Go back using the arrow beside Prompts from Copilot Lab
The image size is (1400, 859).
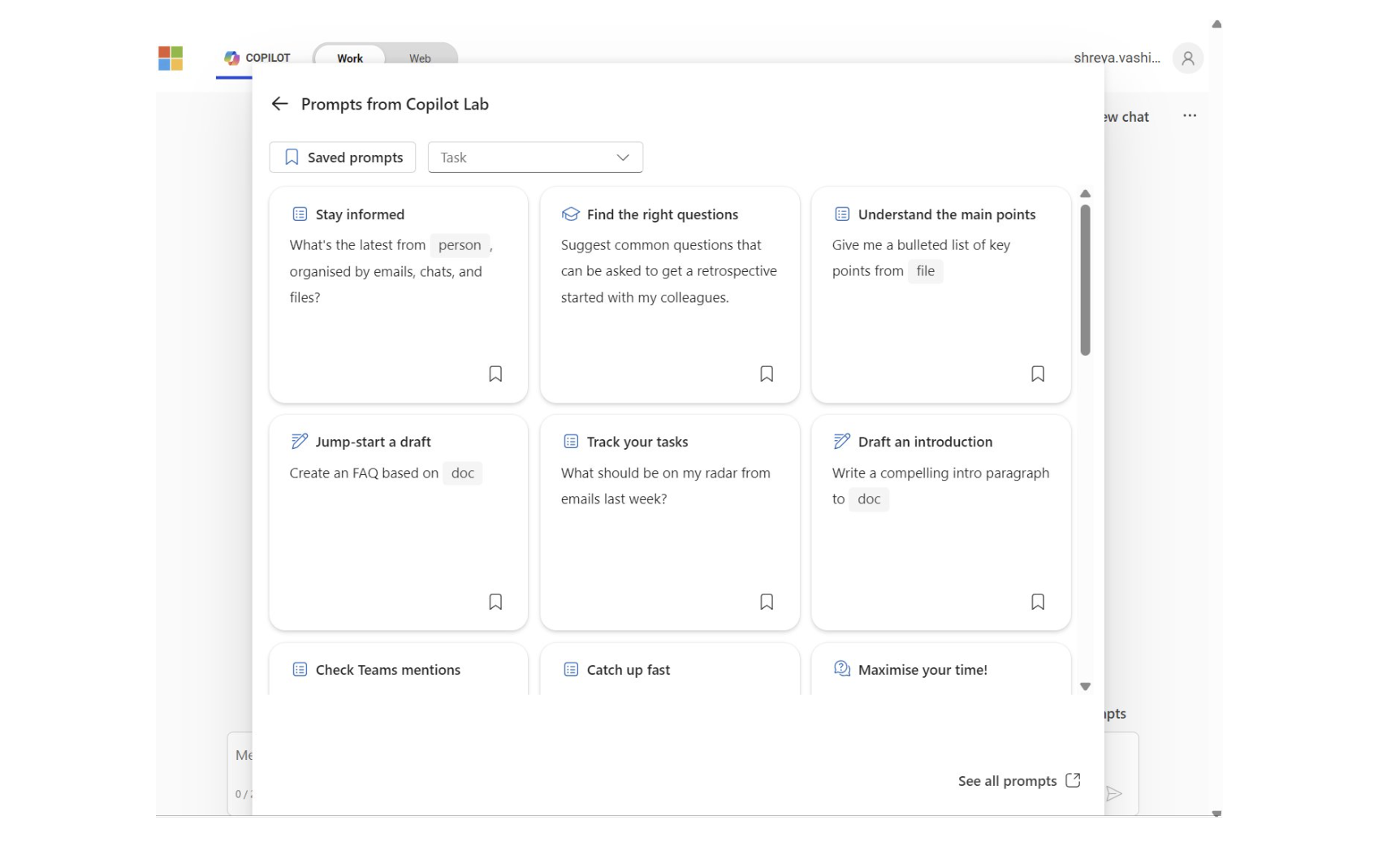279,104
